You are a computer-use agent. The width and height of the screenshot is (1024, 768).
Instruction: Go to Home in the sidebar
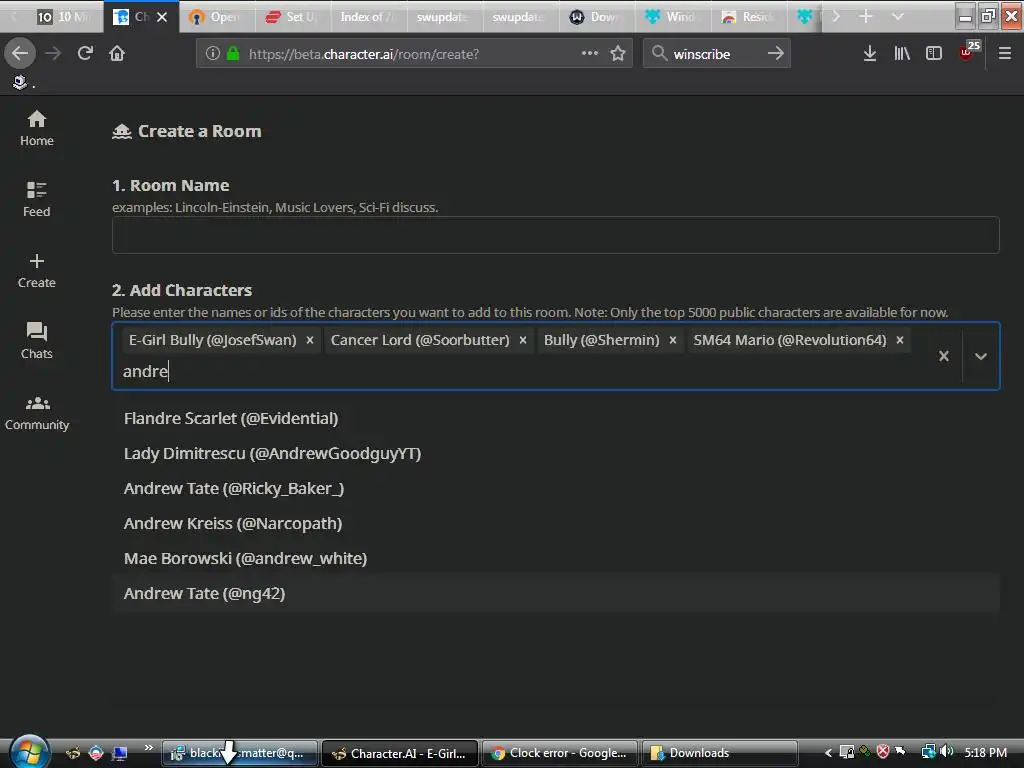point(37,128)
